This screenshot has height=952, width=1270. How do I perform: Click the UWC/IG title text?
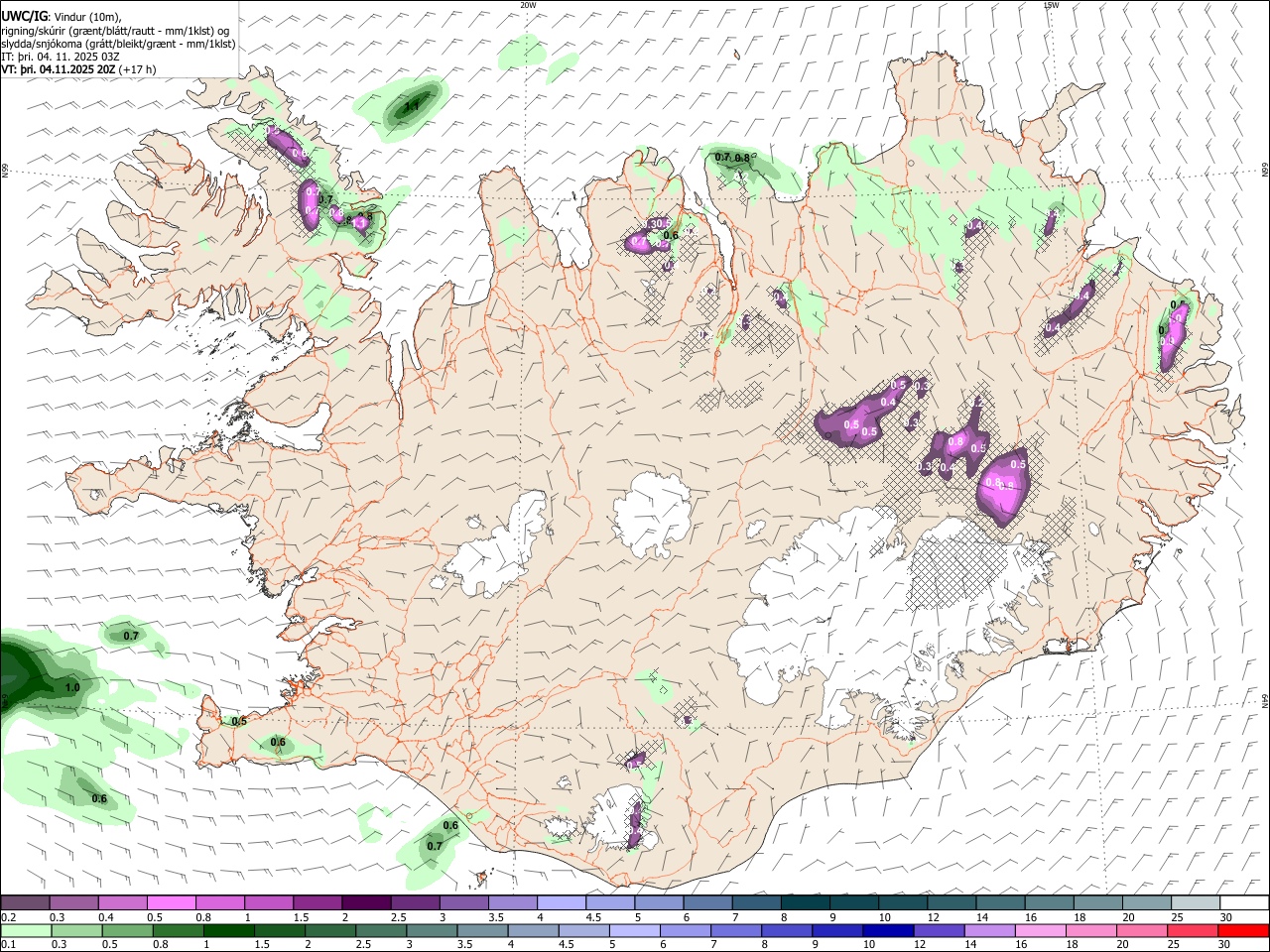(x=24, y=17)
